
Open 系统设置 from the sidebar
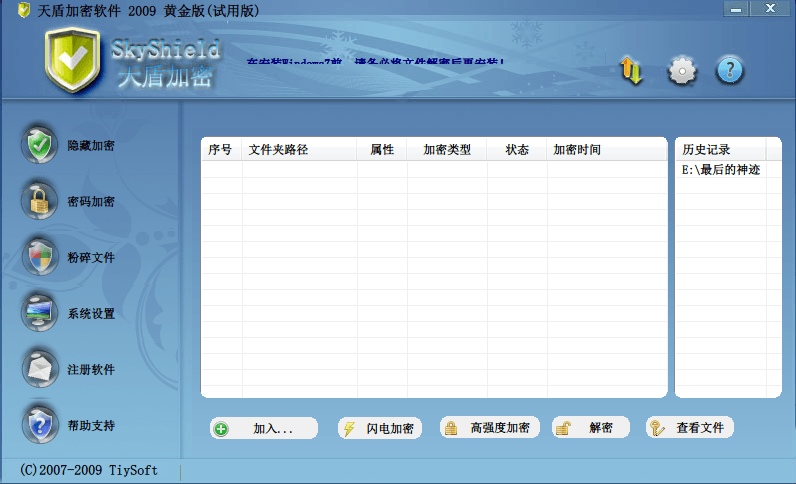pyautogui.click(x=91, y=313)
